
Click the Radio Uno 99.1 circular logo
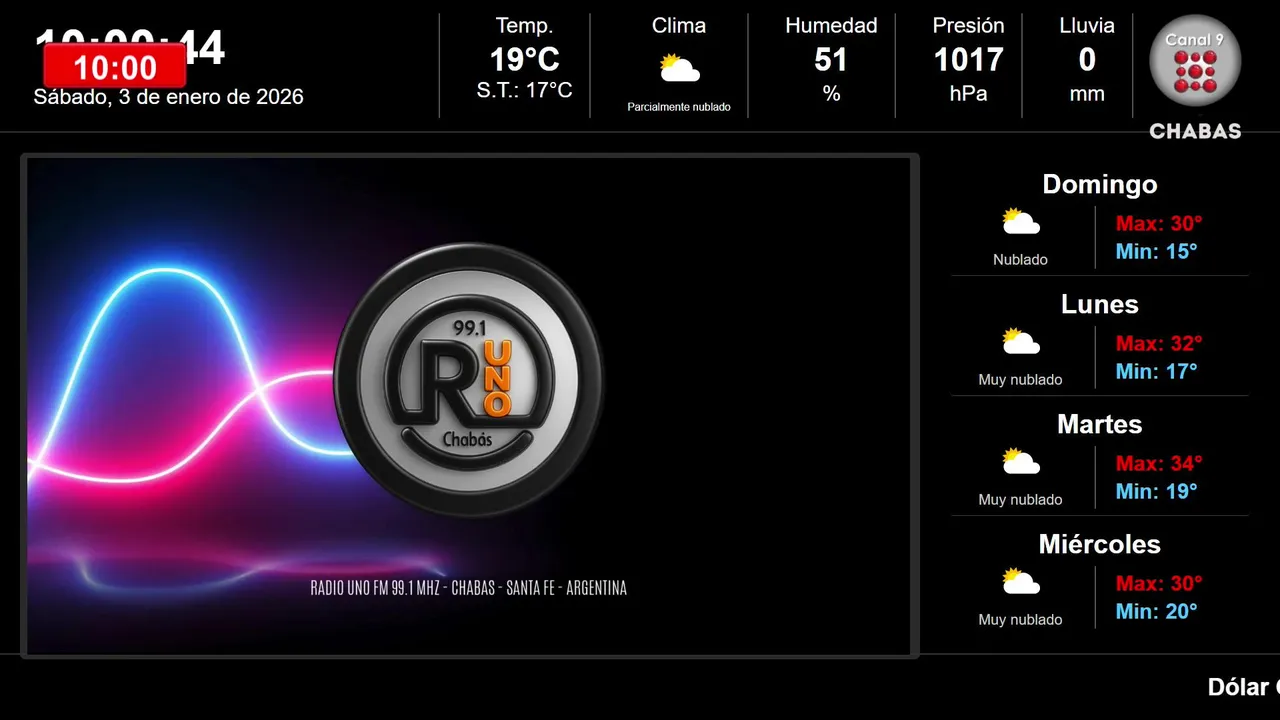(x=468, y=380)
